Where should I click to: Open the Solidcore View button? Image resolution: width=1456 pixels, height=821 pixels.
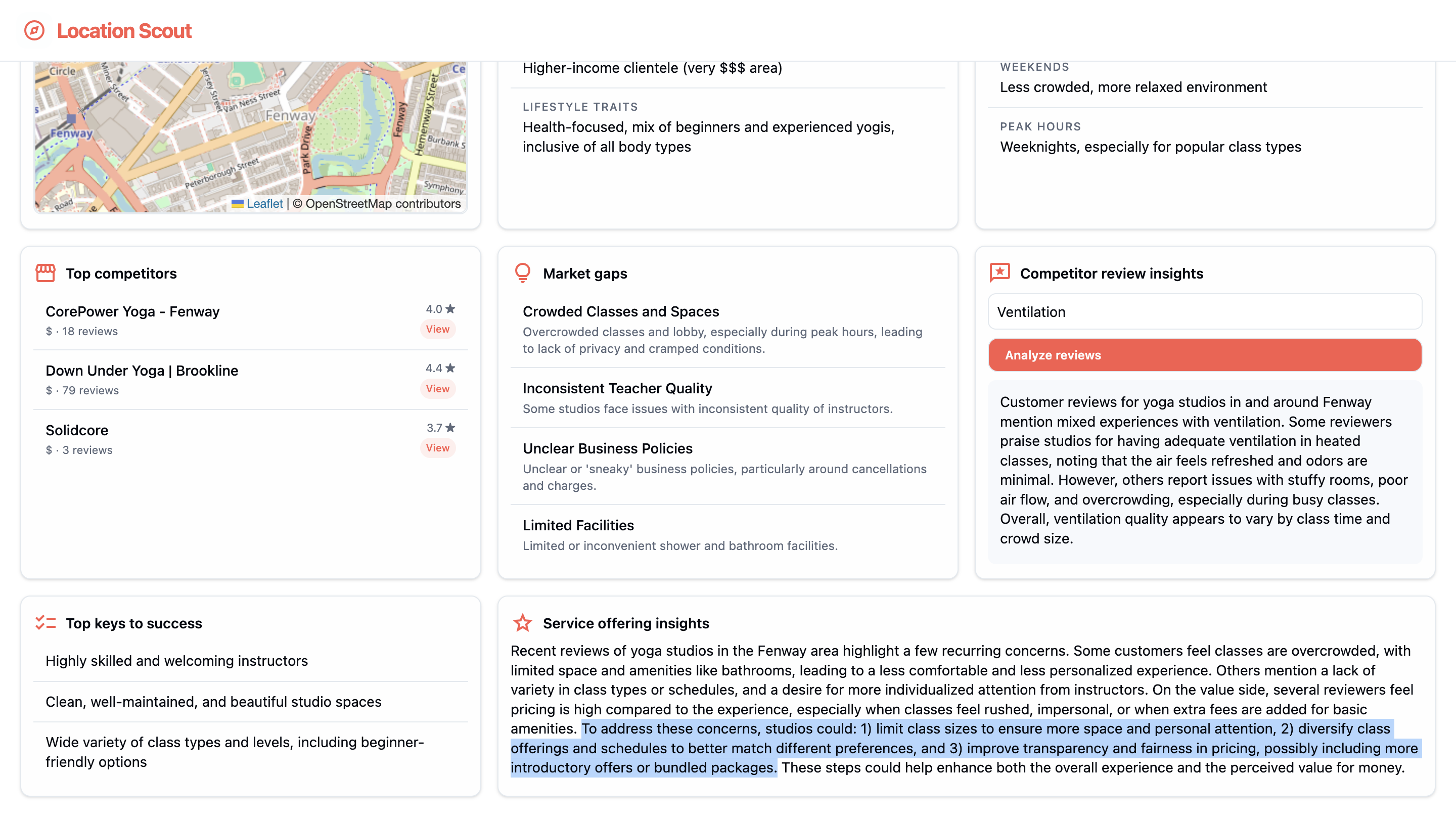tap(437, 448)
